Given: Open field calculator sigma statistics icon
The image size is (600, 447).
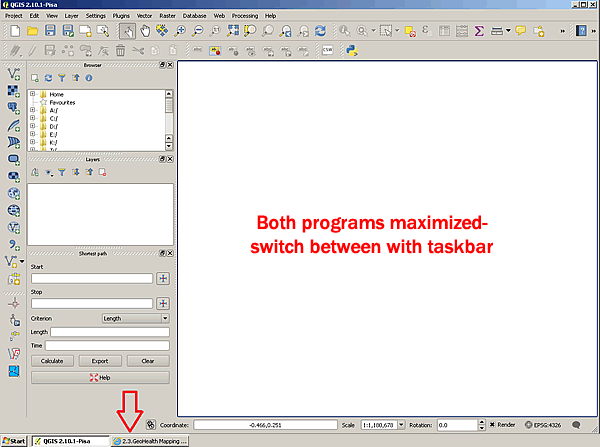Looking at the screenshot, I should click(479, 31).
